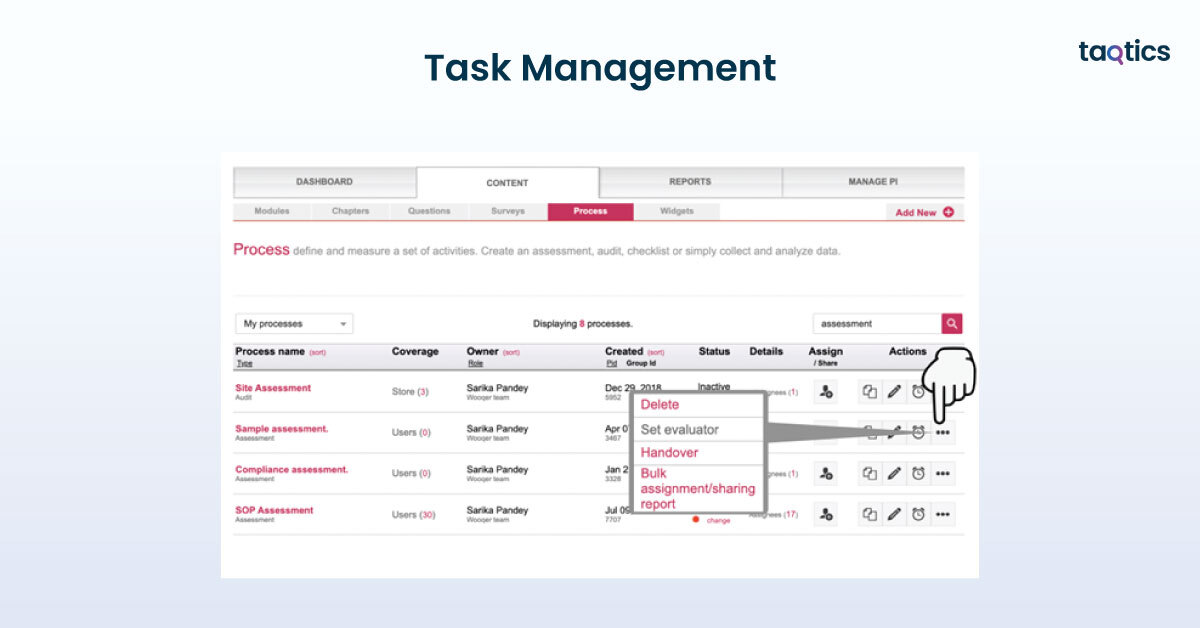Select Delete from the popup menu
Screen dimensions: 1200x628
point(660,405)
